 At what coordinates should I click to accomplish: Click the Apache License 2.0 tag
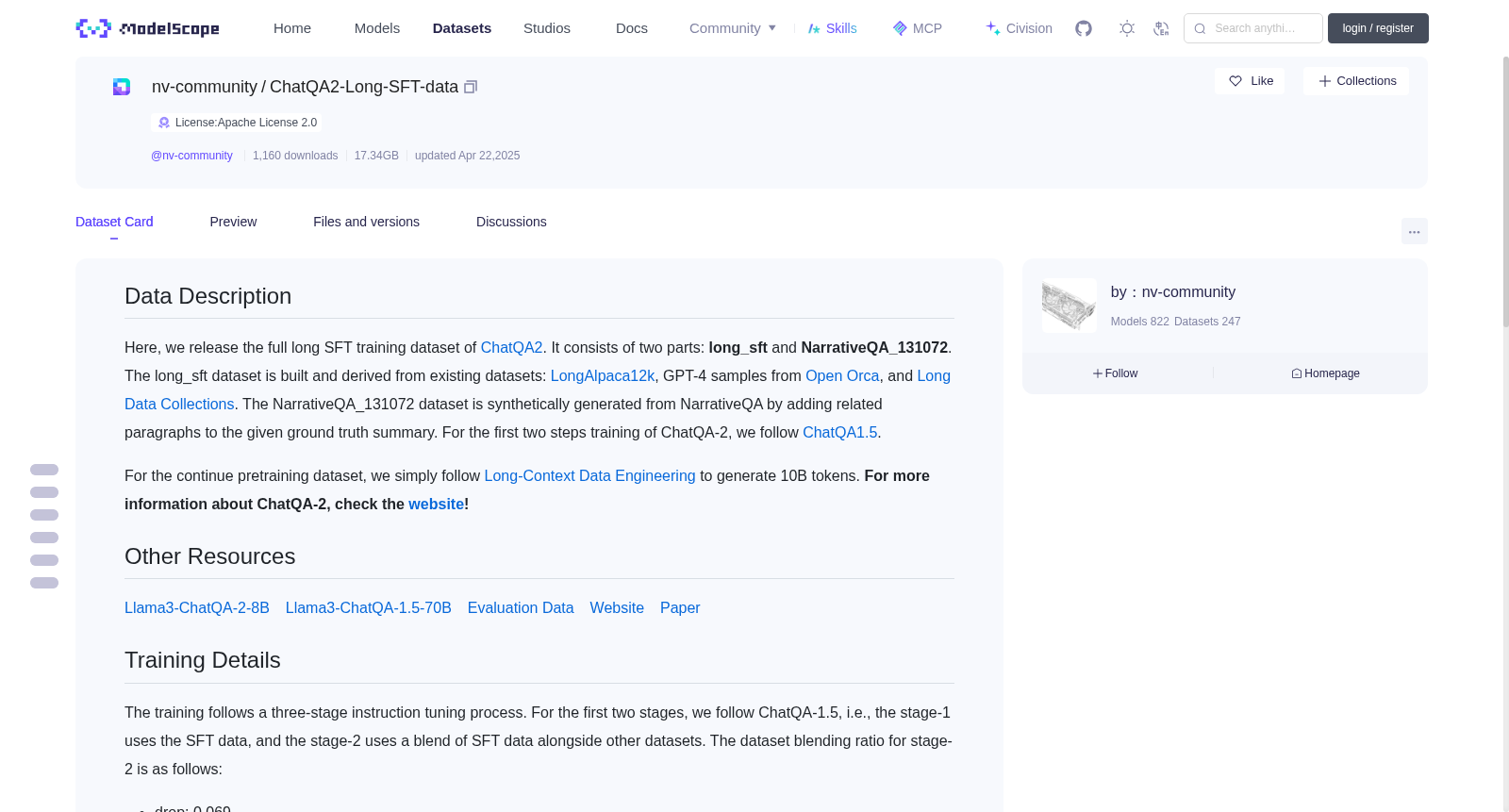(237, 123)
